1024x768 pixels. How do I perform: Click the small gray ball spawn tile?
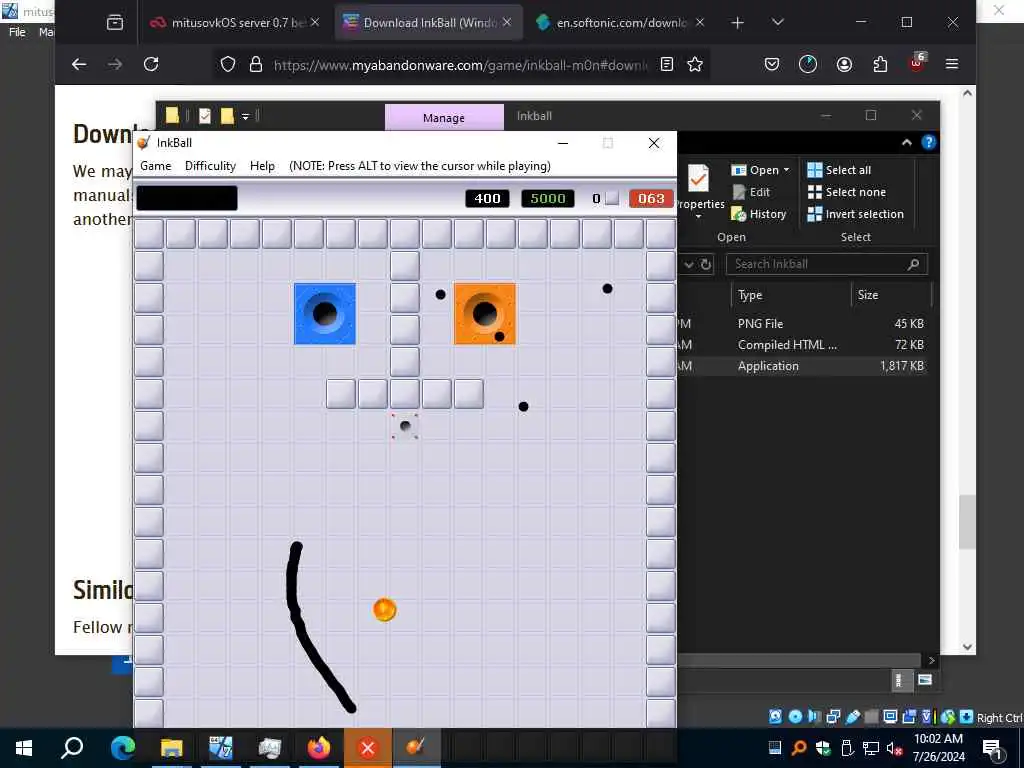pos(405,426)
